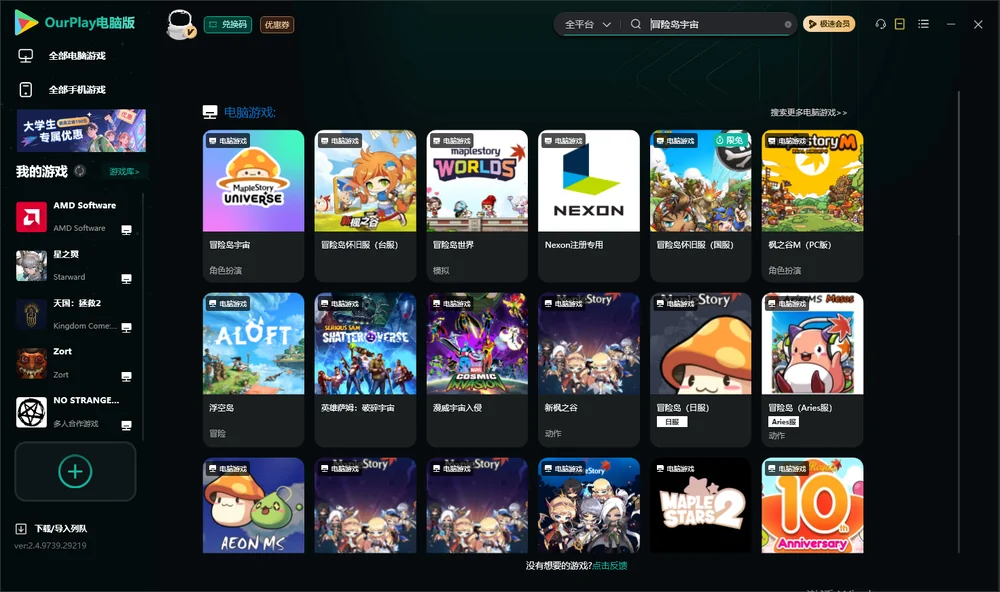Open the 冒险岛（Aries服）card
The image size is (1000, 592).
point(812,369)
